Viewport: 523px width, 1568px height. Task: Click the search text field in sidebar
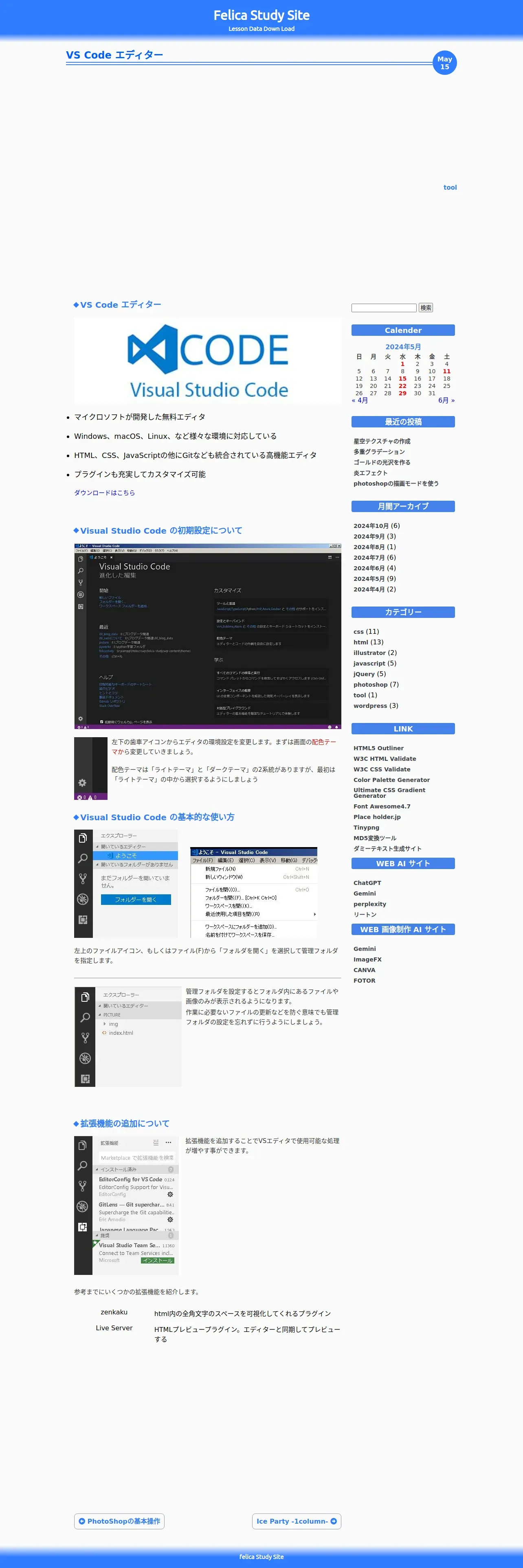[384, 308]
